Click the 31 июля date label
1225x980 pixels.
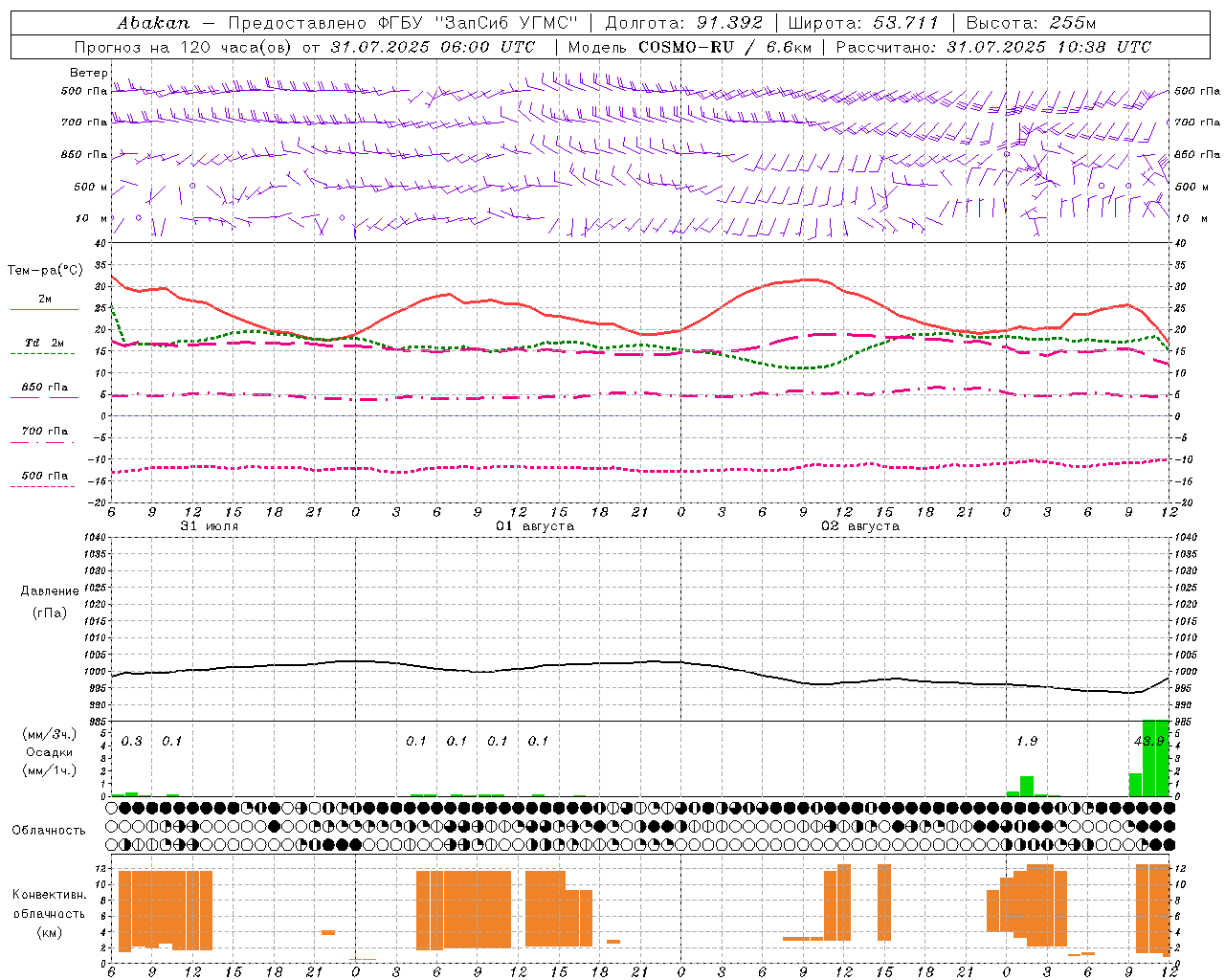coord(210,526)
